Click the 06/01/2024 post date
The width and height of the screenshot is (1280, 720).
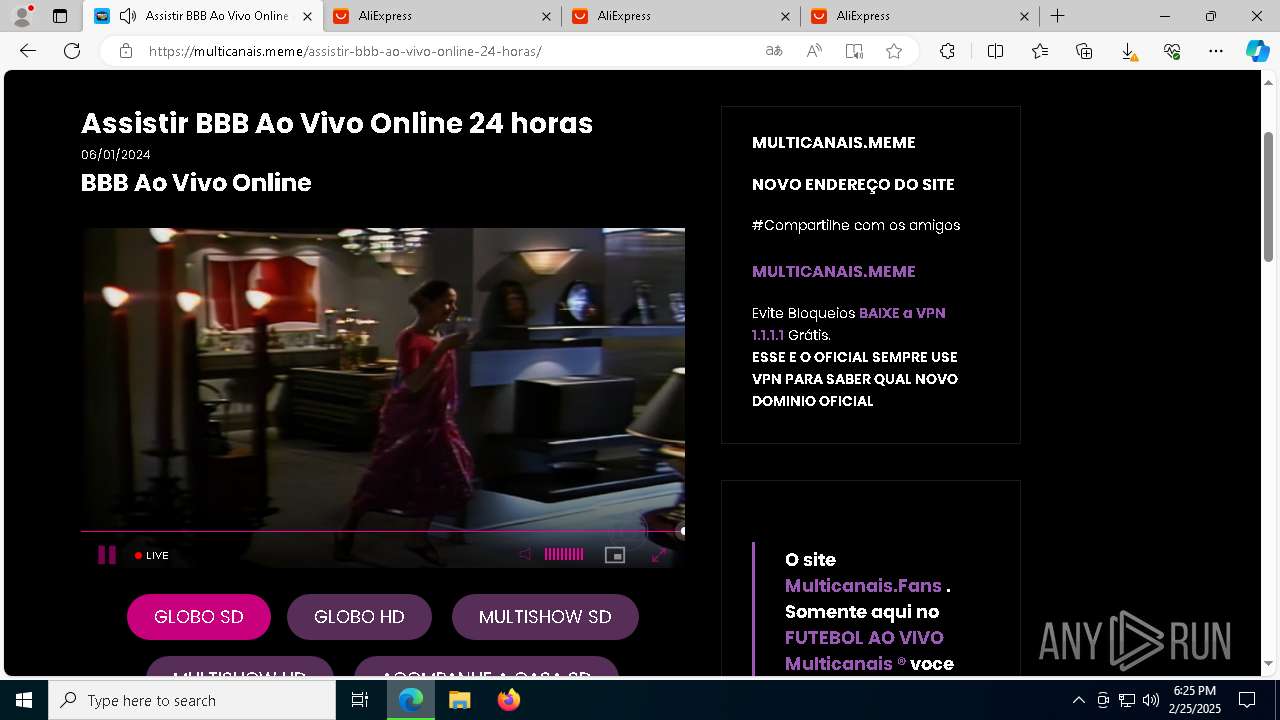tap(116, 154)
